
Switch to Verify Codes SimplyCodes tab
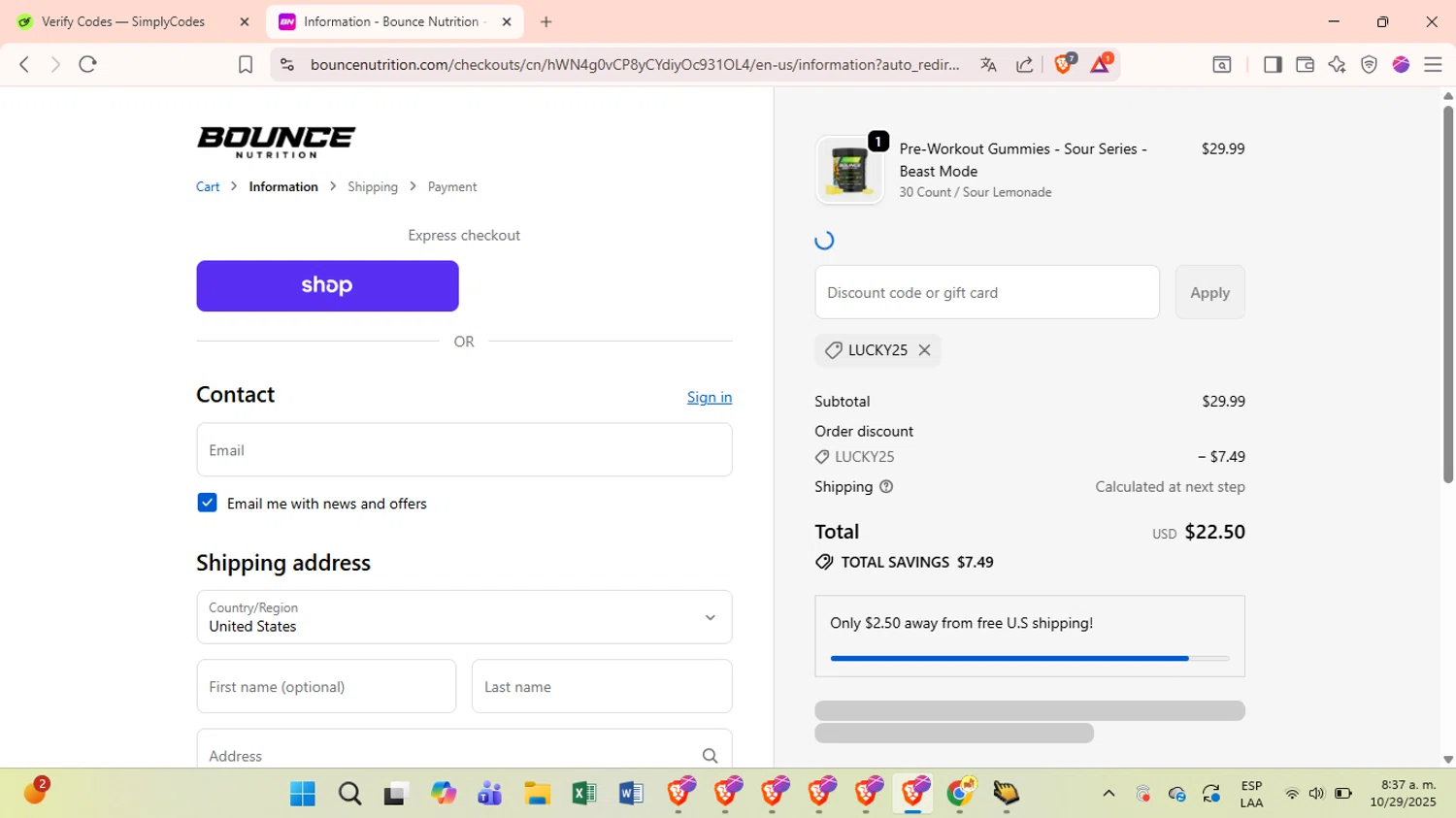123,21
